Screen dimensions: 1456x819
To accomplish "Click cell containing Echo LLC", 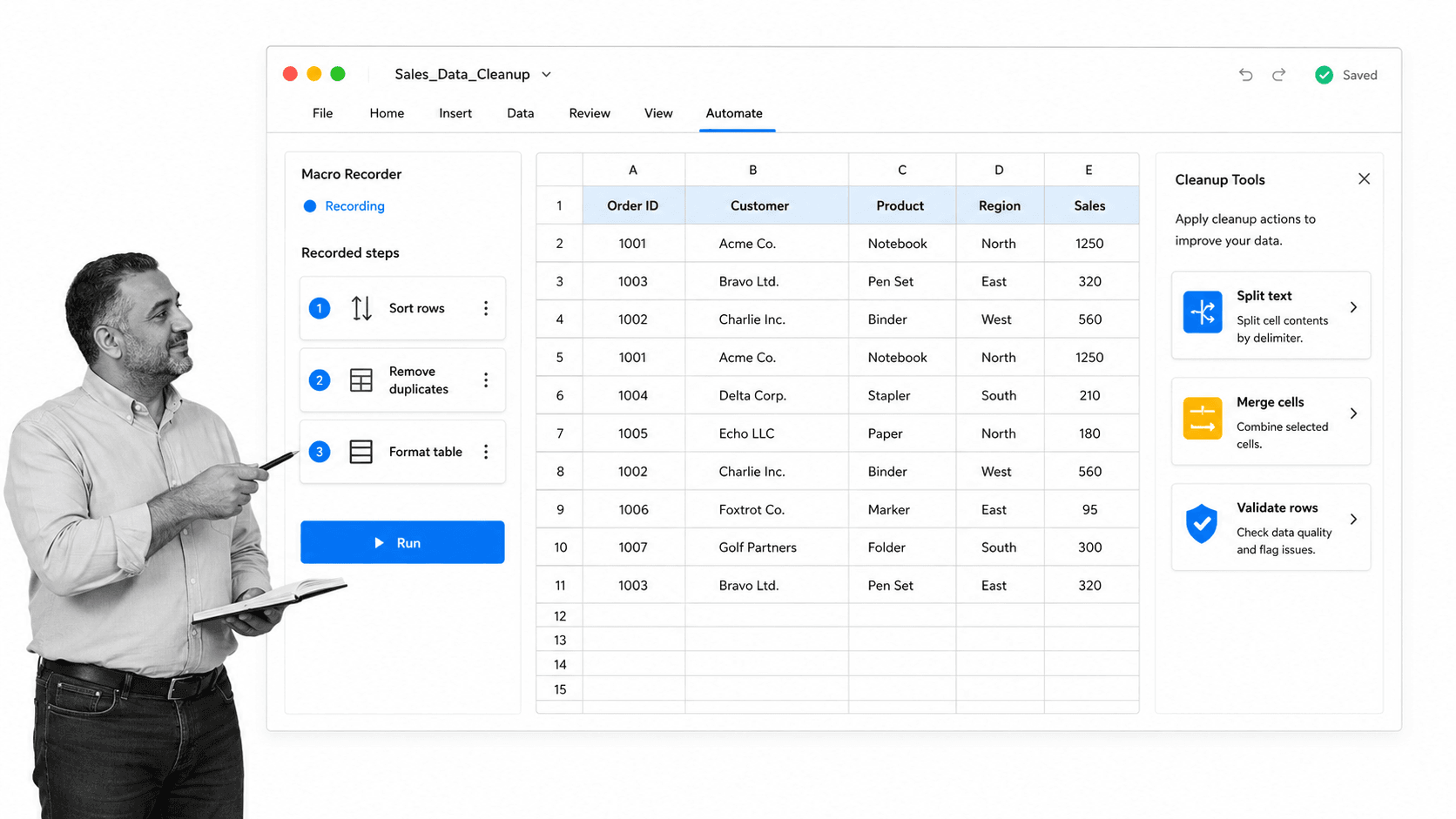I will click(x=766, y=433).
